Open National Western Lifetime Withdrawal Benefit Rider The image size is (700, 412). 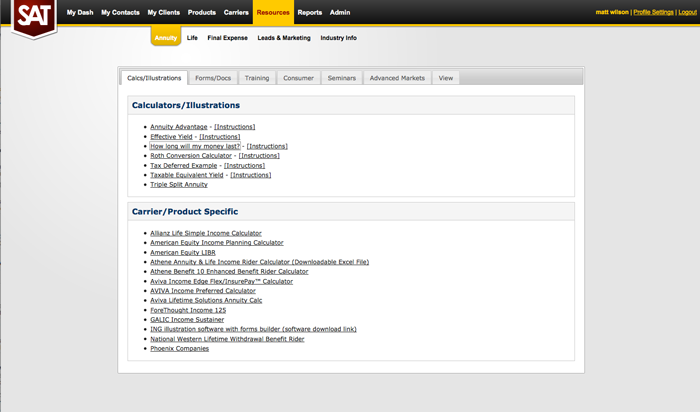tap(227, 339)
